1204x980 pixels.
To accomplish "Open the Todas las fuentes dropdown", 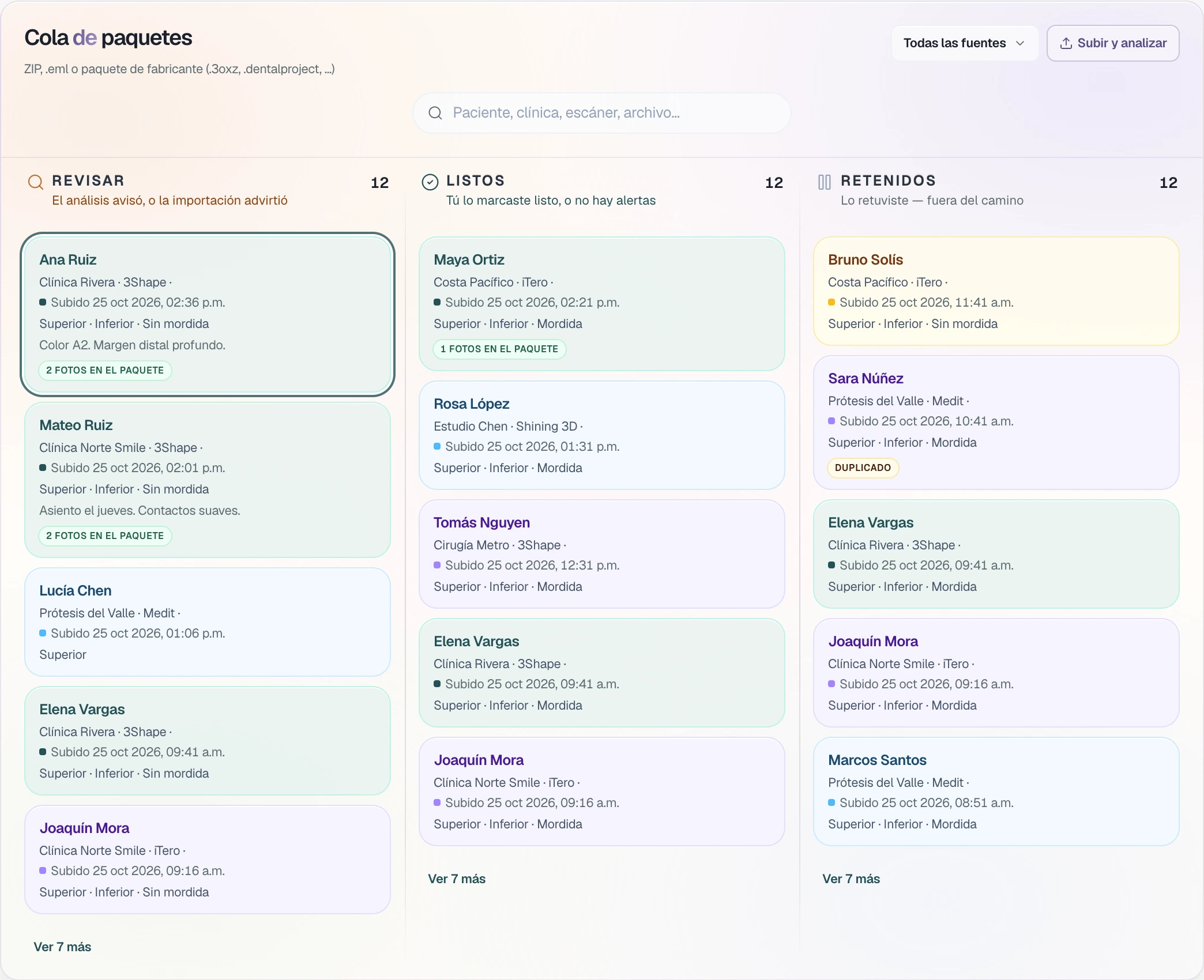I will [965, 43].
